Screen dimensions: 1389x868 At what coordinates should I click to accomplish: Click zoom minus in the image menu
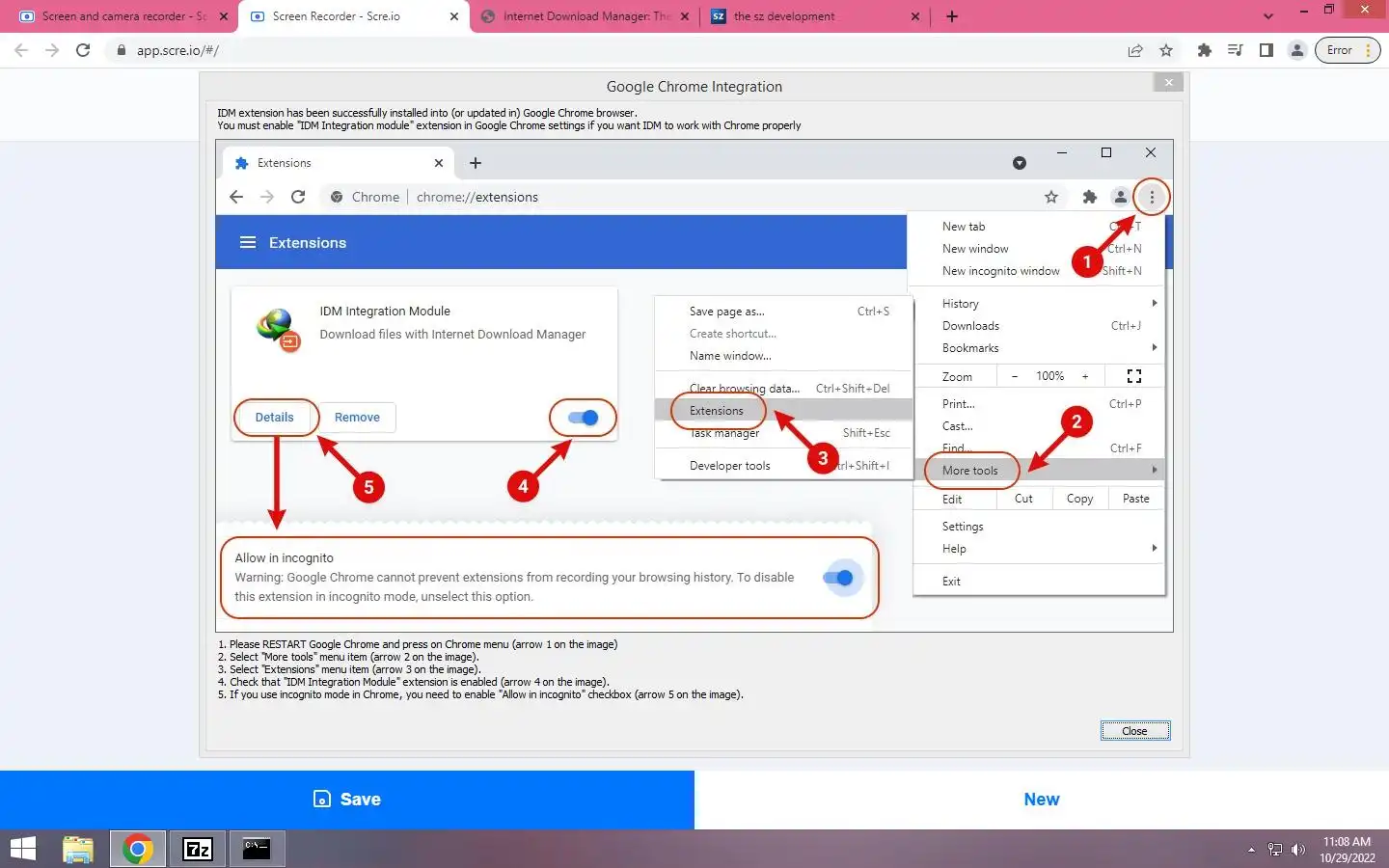1015,376
